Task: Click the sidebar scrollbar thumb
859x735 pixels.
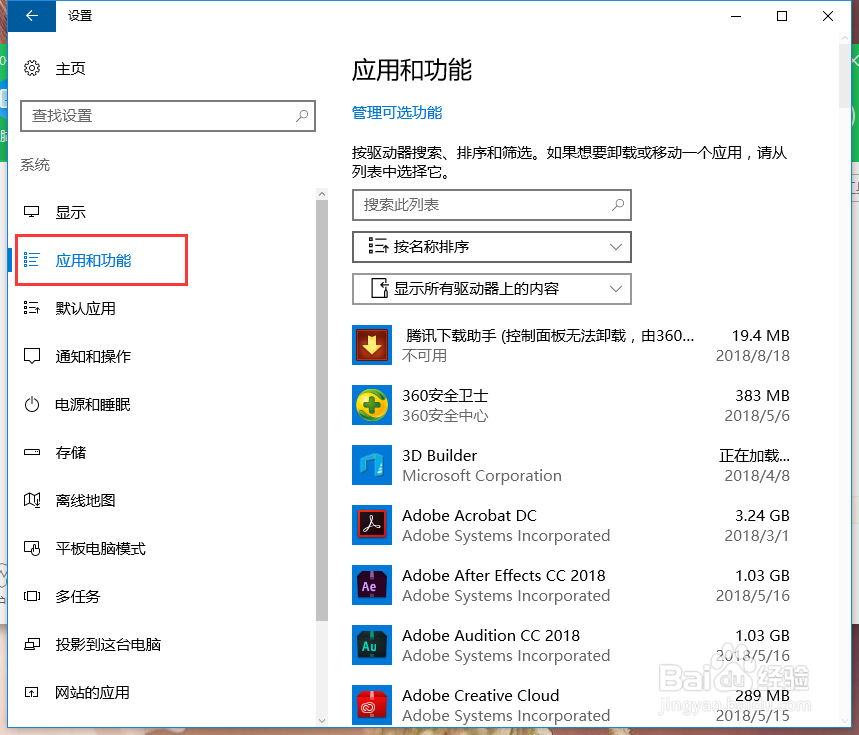Action: pos(322,411)
